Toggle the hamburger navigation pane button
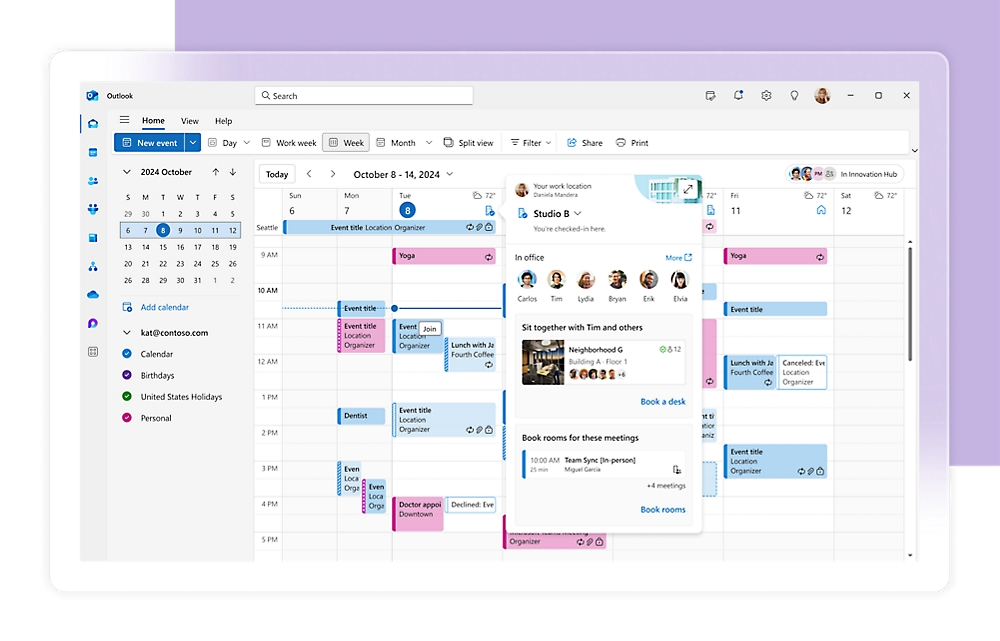 (x=124, y=120)
